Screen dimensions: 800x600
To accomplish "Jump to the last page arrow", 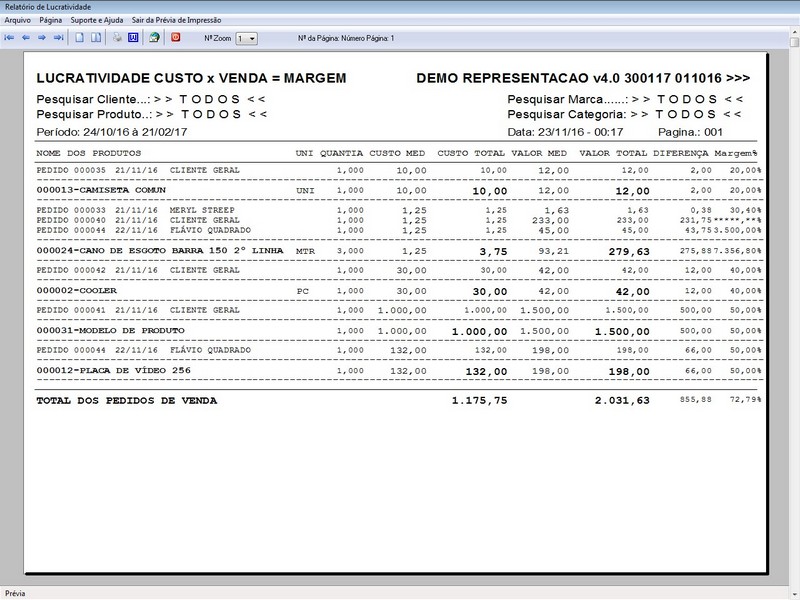I will (x=59, y=38).
